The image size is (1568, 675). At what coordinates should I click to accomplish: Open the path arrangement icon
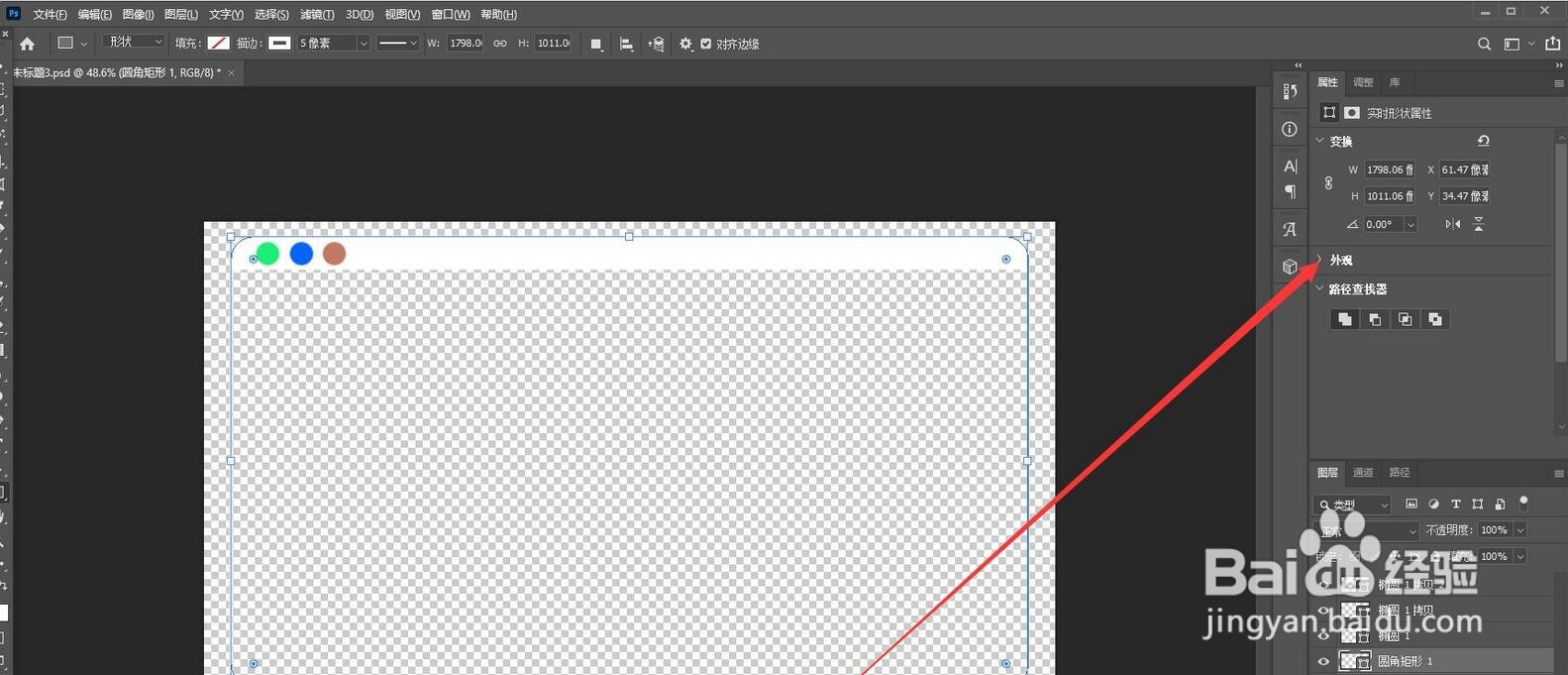click(656, 44)
